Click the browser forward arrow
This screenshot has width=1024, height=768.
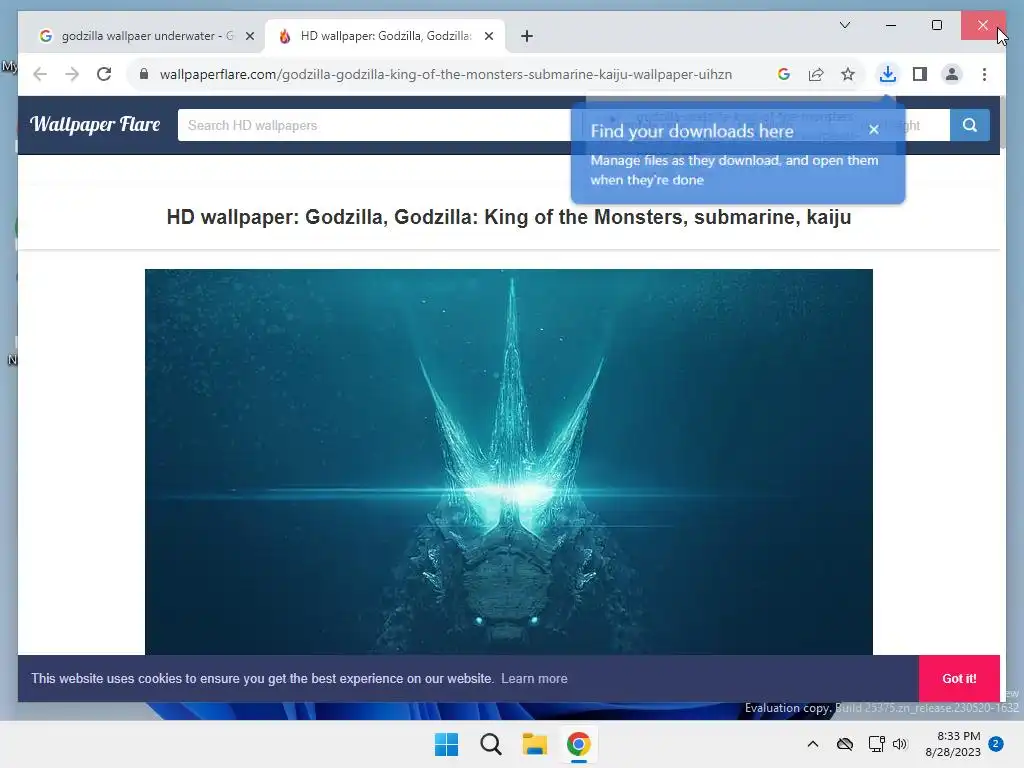click(72, 74)
